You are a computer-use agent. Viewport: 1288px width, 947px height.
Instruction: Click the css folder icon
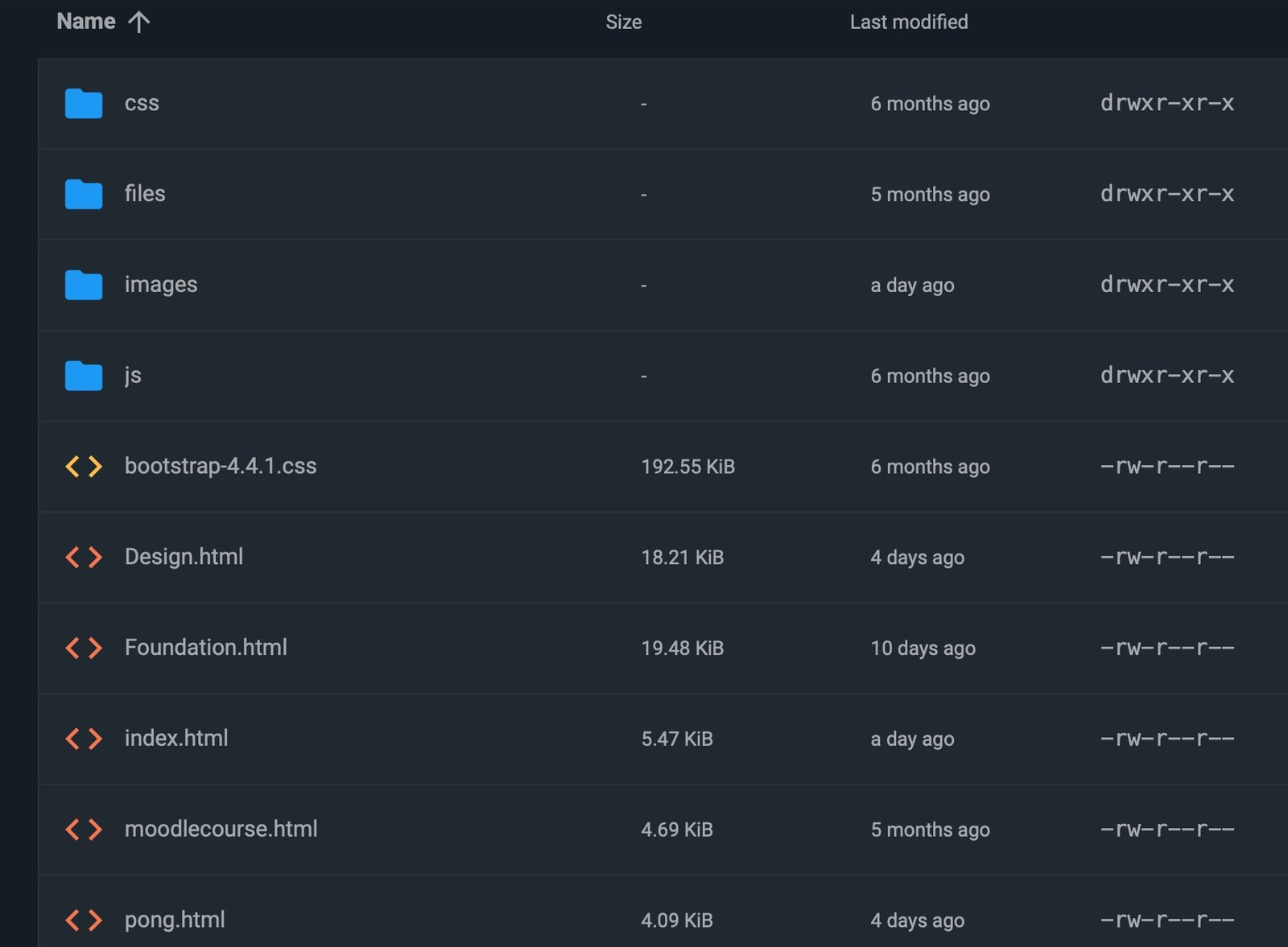coord(83,104)
